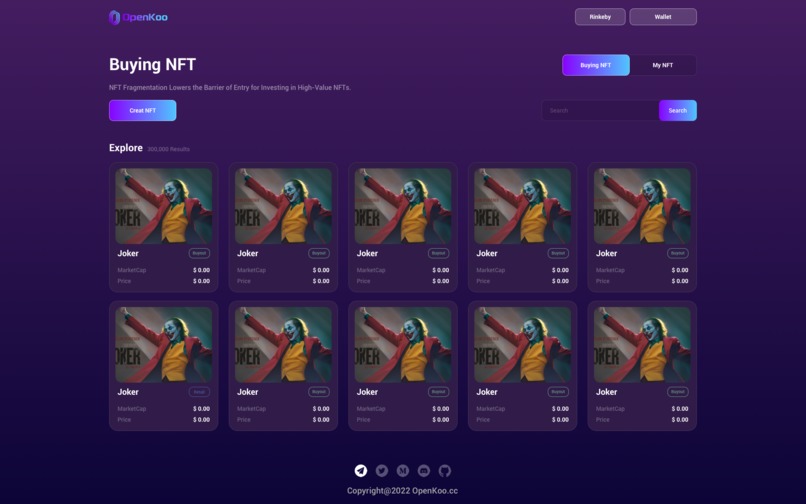Click Buyout on the fifth bottom-row Joker card

click(677, 392)
